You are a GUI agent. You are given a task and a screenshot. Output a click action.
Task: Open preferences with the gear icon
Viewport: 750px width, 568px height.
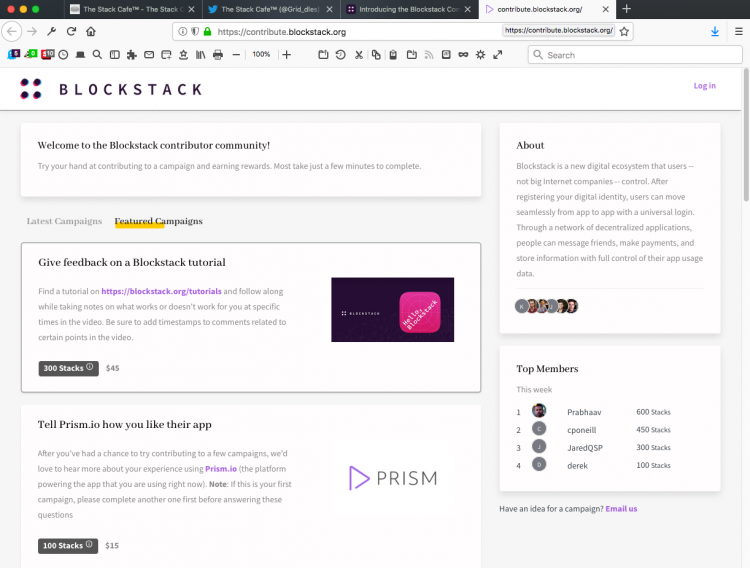(480, 55)
